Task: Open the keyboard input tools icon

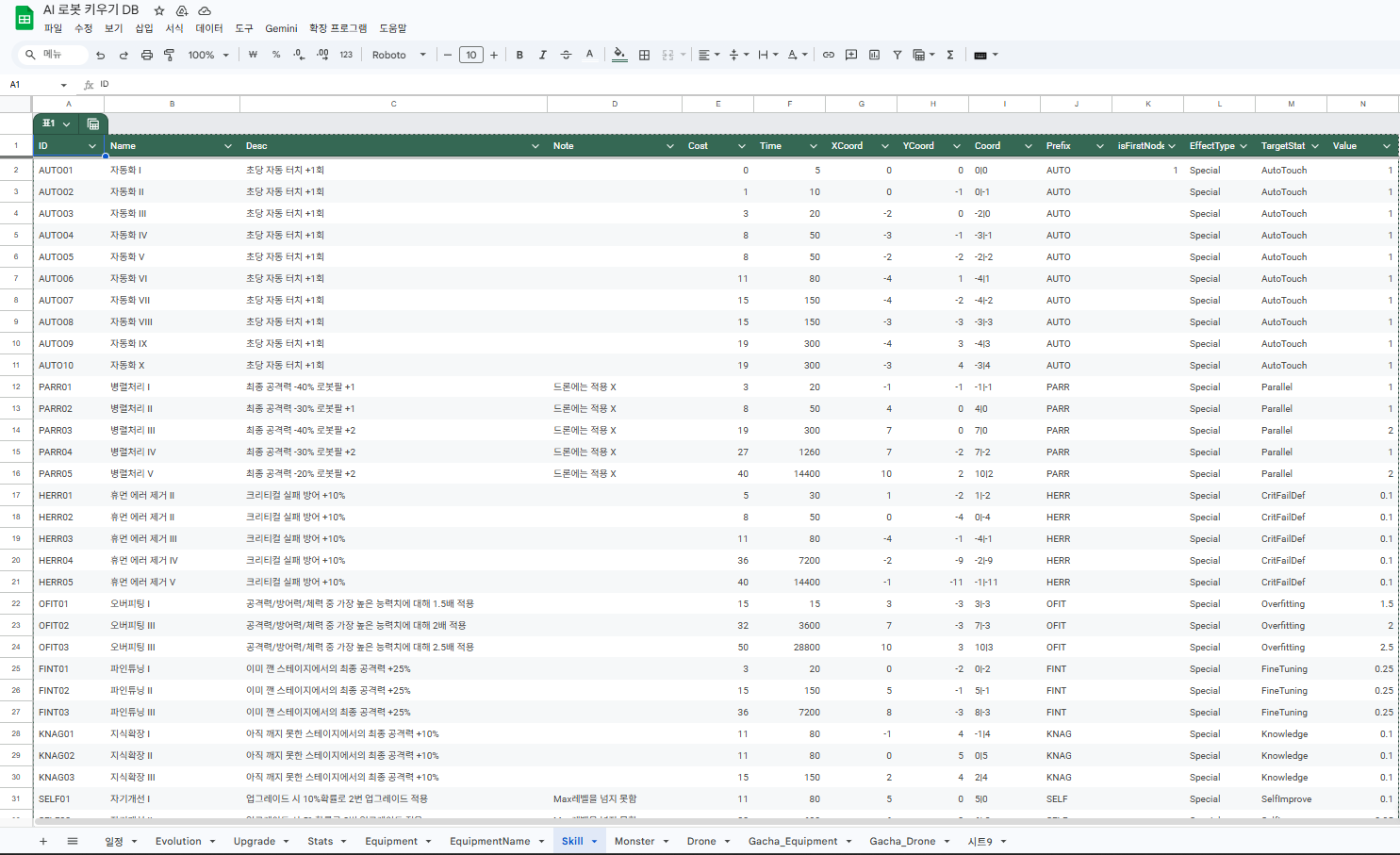Action: coord(985,55)
